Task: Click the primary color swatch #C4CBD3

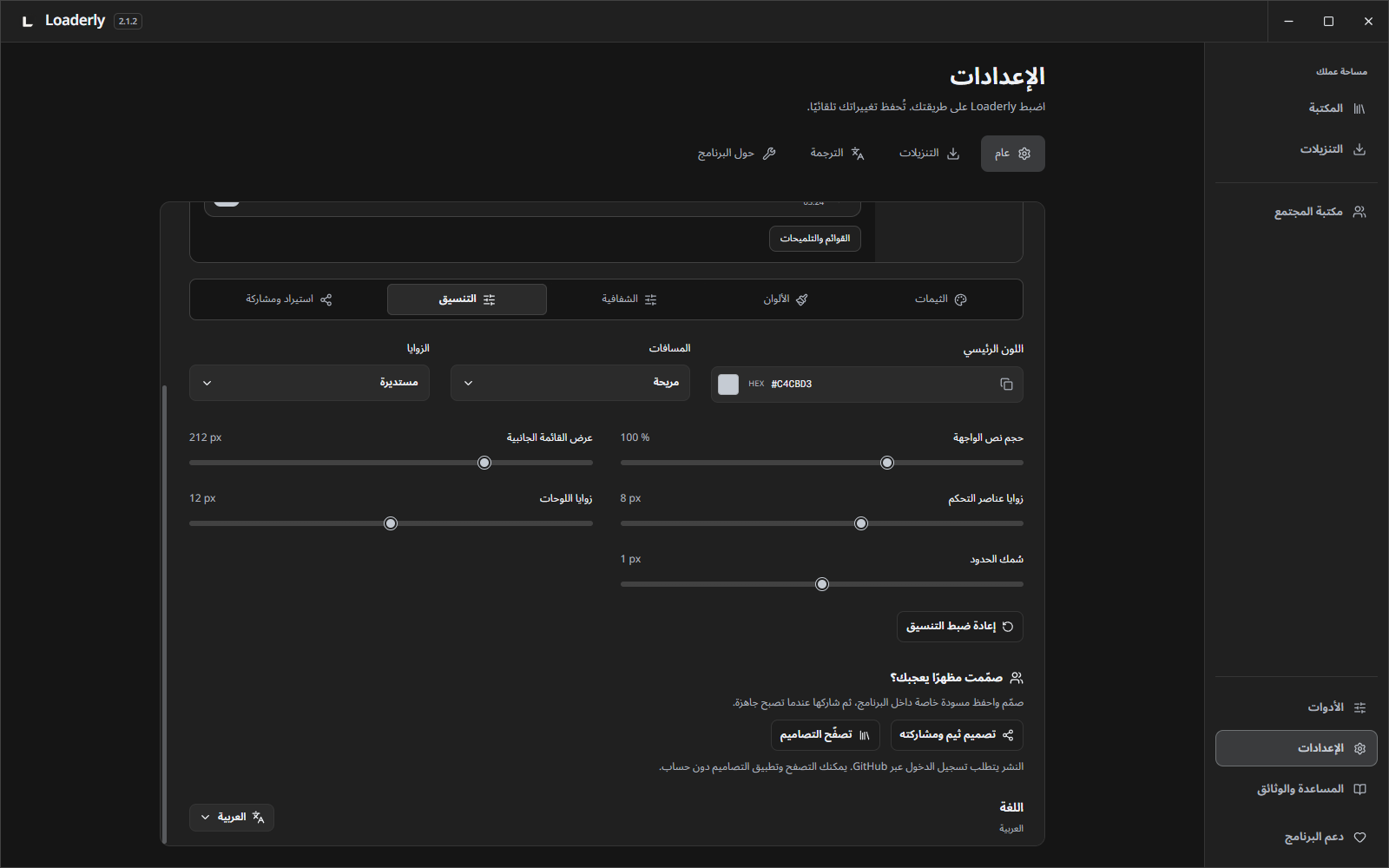Action: (x=728, y=385)
